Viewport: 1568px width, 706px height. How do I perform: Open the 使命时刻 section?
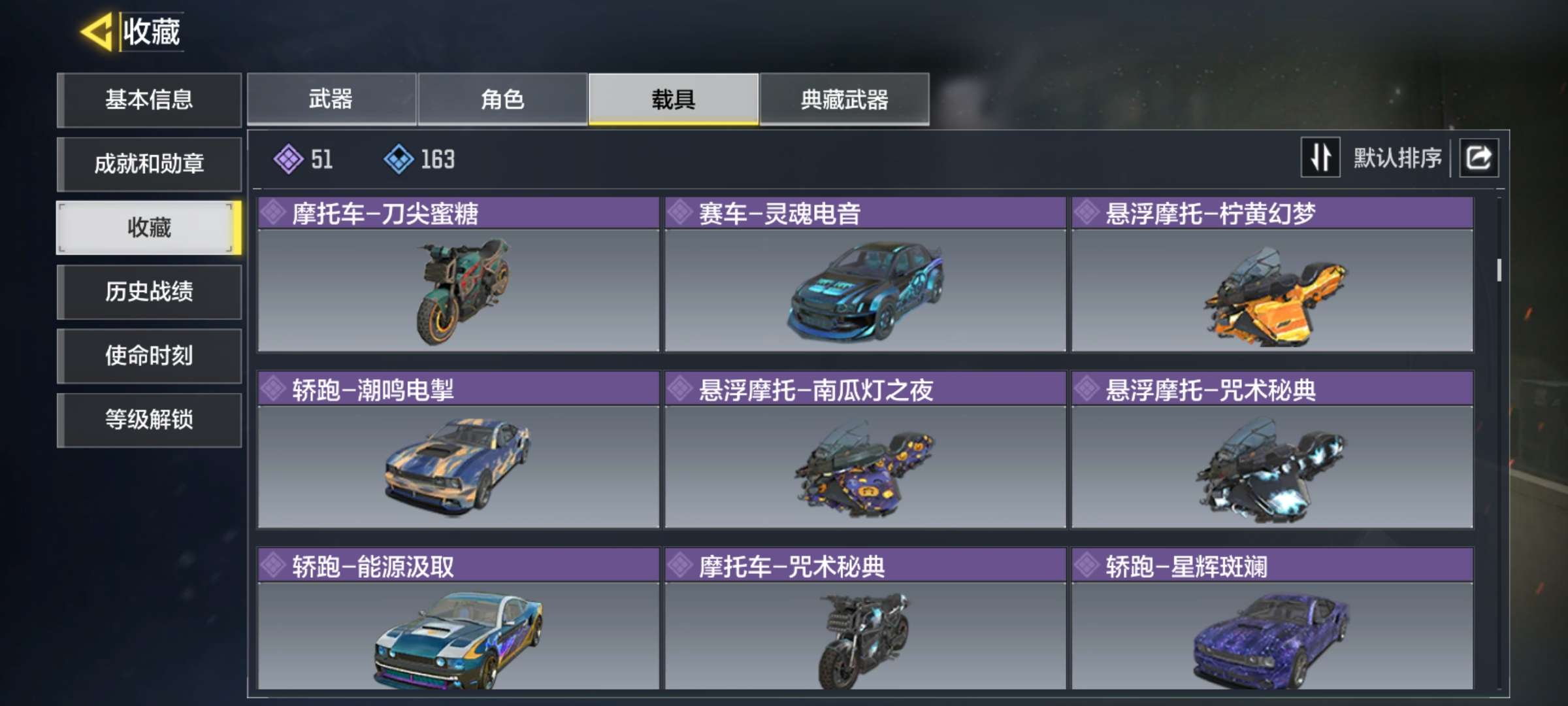pos(149,356)
